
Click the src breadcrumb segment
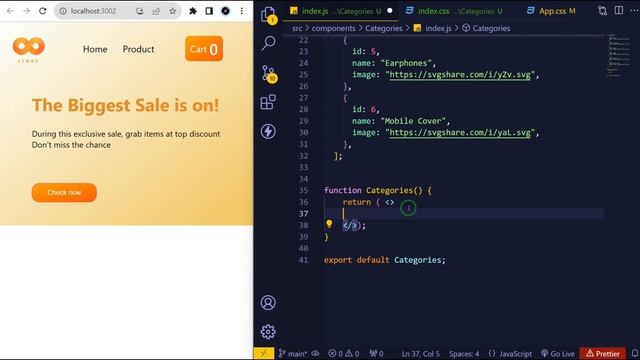pos(297,28)
